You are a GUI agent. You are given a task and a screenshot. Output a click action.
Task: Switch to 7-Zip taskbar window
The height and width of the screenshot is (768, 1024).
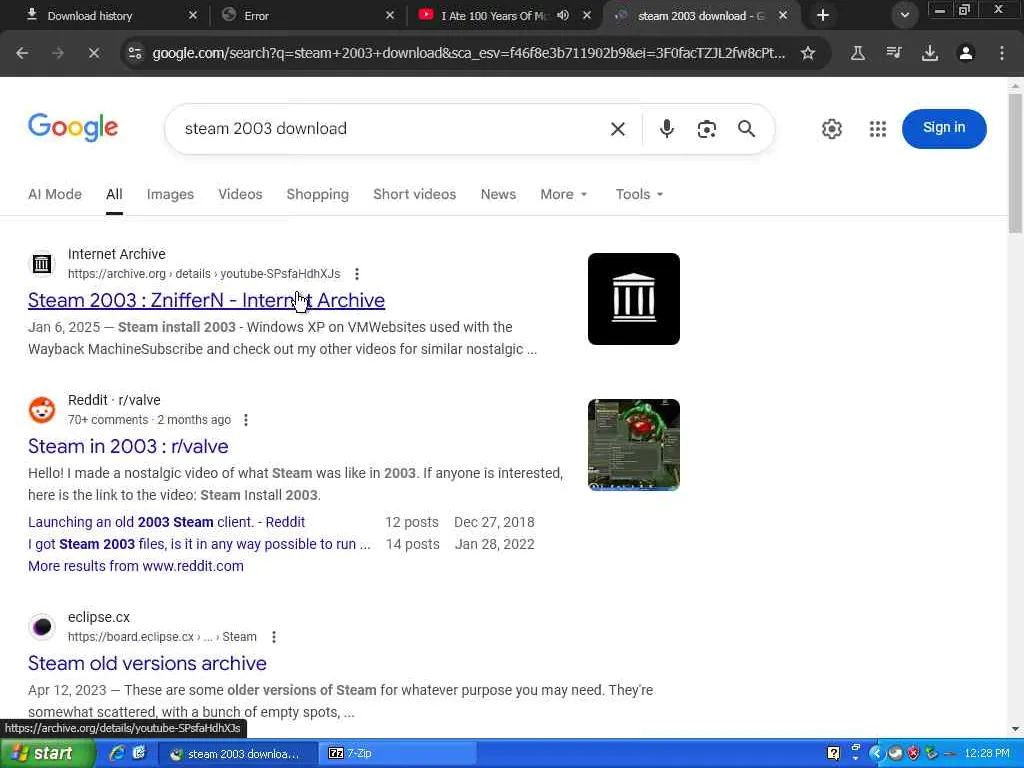[398, 753]
